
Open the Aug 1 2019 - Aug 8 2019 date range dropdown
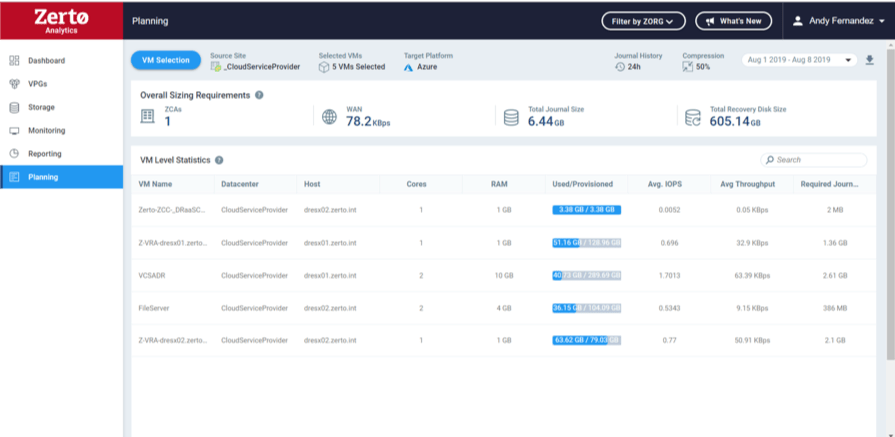[799, 60]
